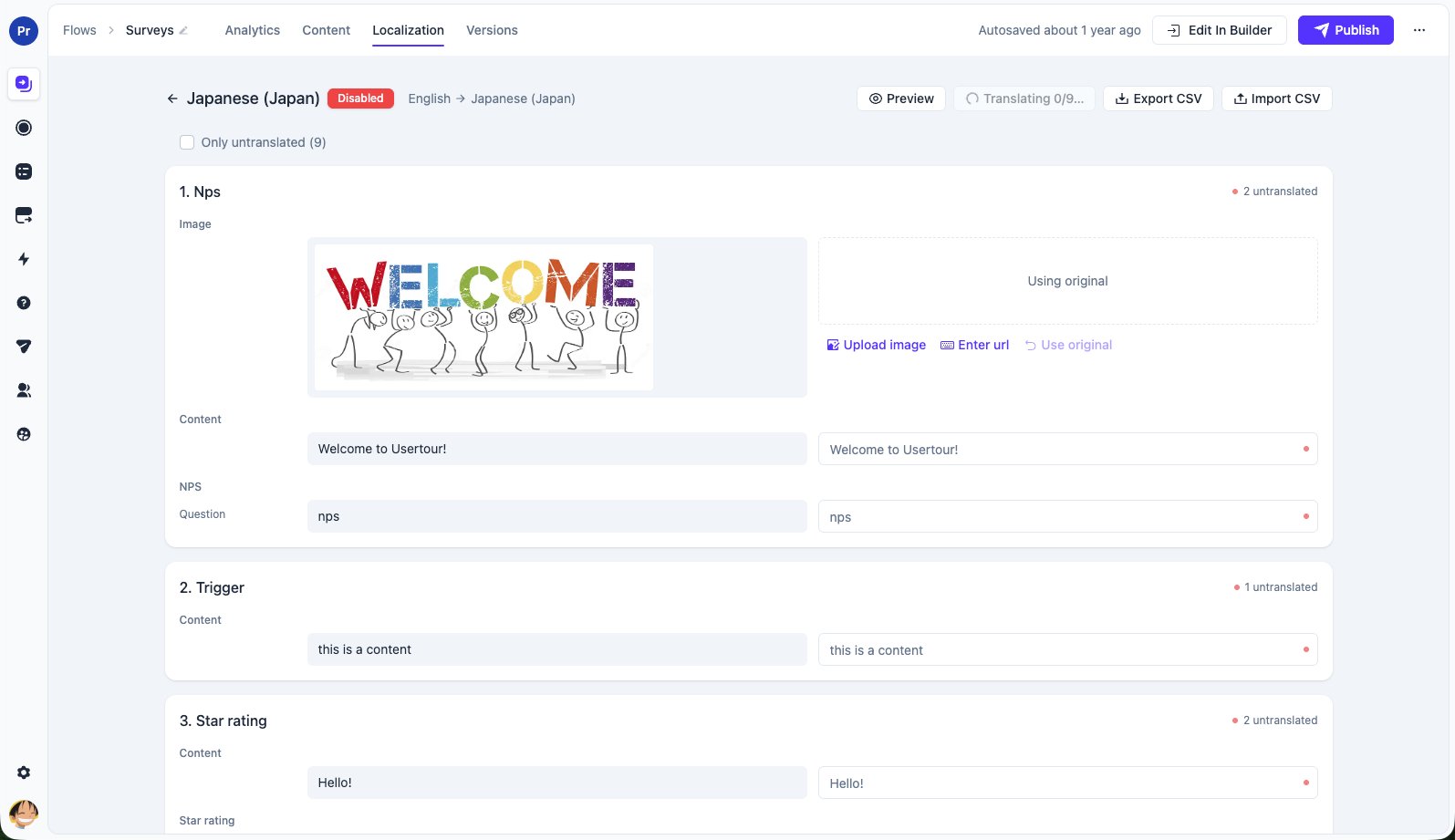The image size is (1455, 840).
Task: Click the user profile avatar
Action: coord(24,813)
